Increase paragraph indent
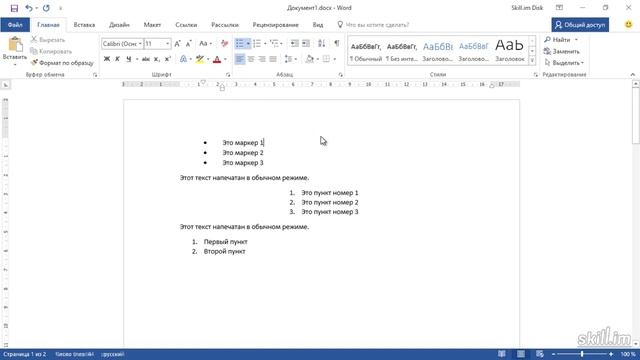 [306, 44]
